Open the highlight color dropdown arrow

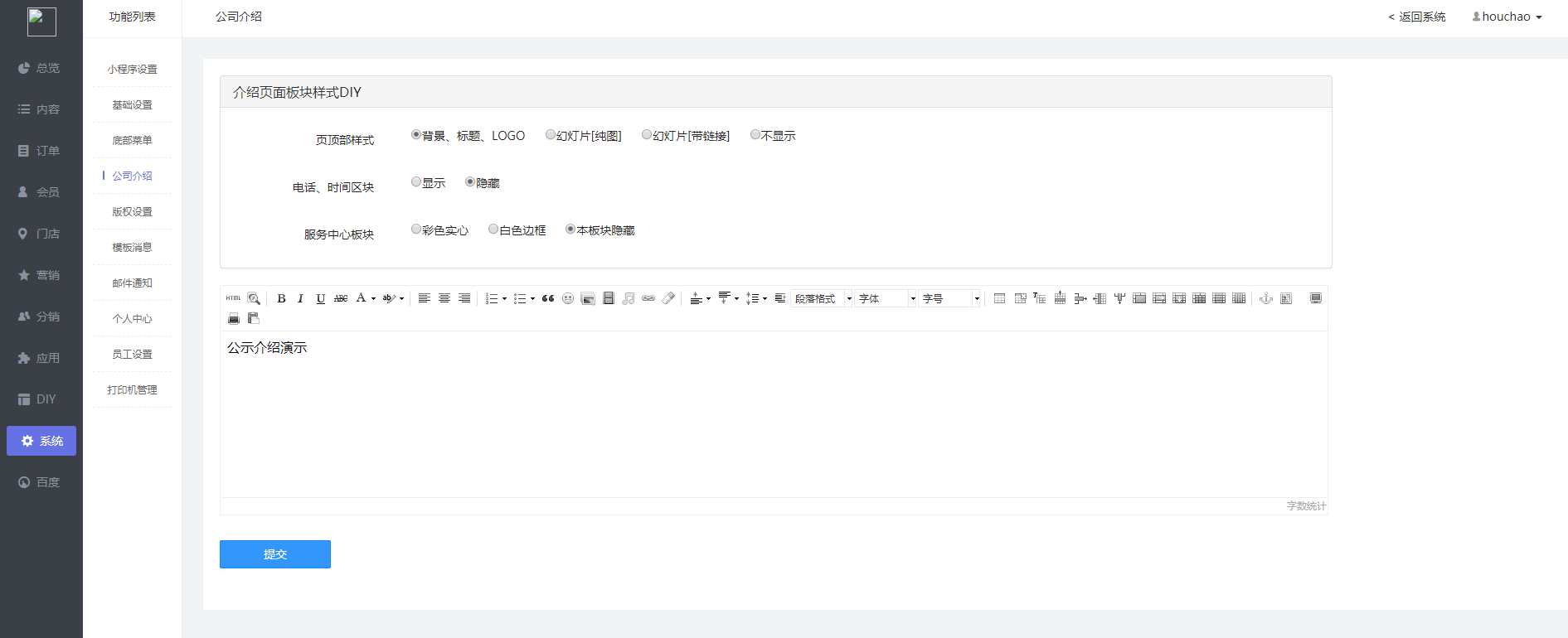[402, 298]
